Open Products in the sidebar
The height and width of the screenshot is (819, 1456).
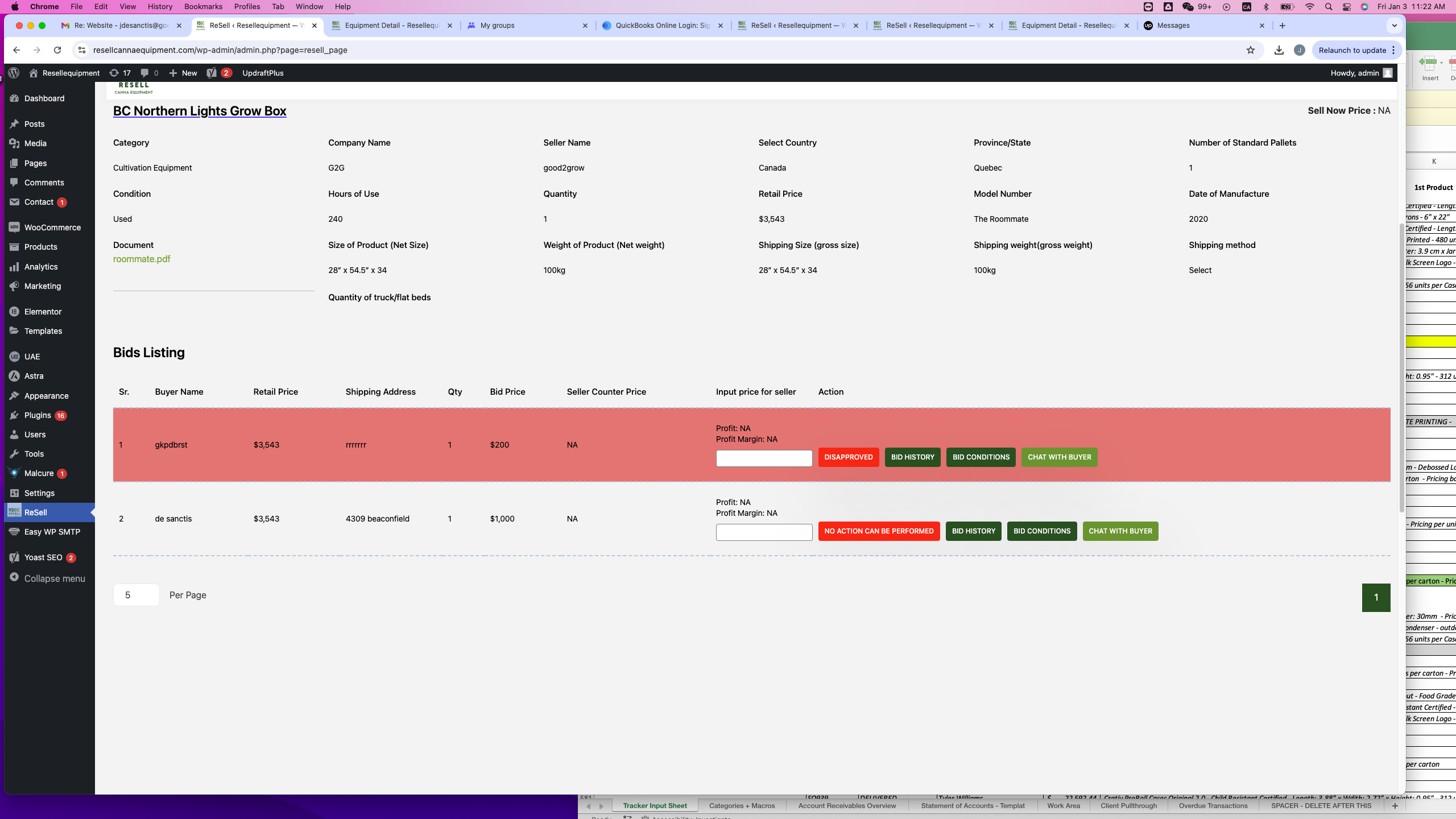tap(40, 247)
